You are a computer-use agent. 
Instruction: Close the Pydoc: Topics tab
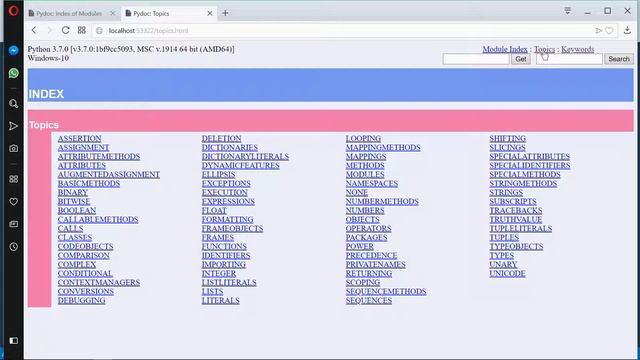pyautogui.click(x=210, y=13)
